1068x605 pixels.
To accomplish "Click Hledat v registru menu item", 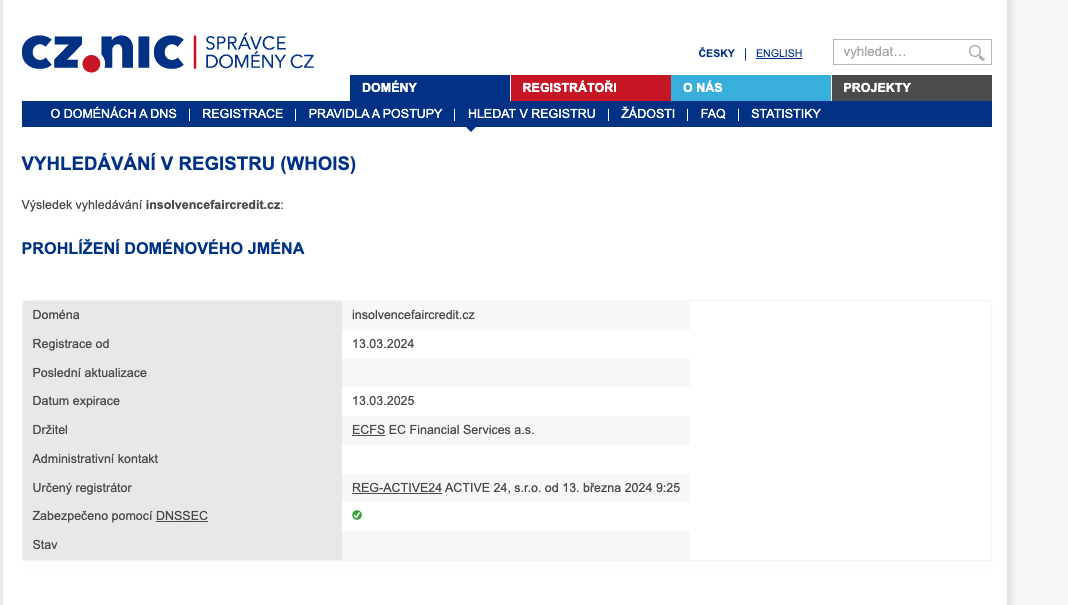I will (531, 114).
